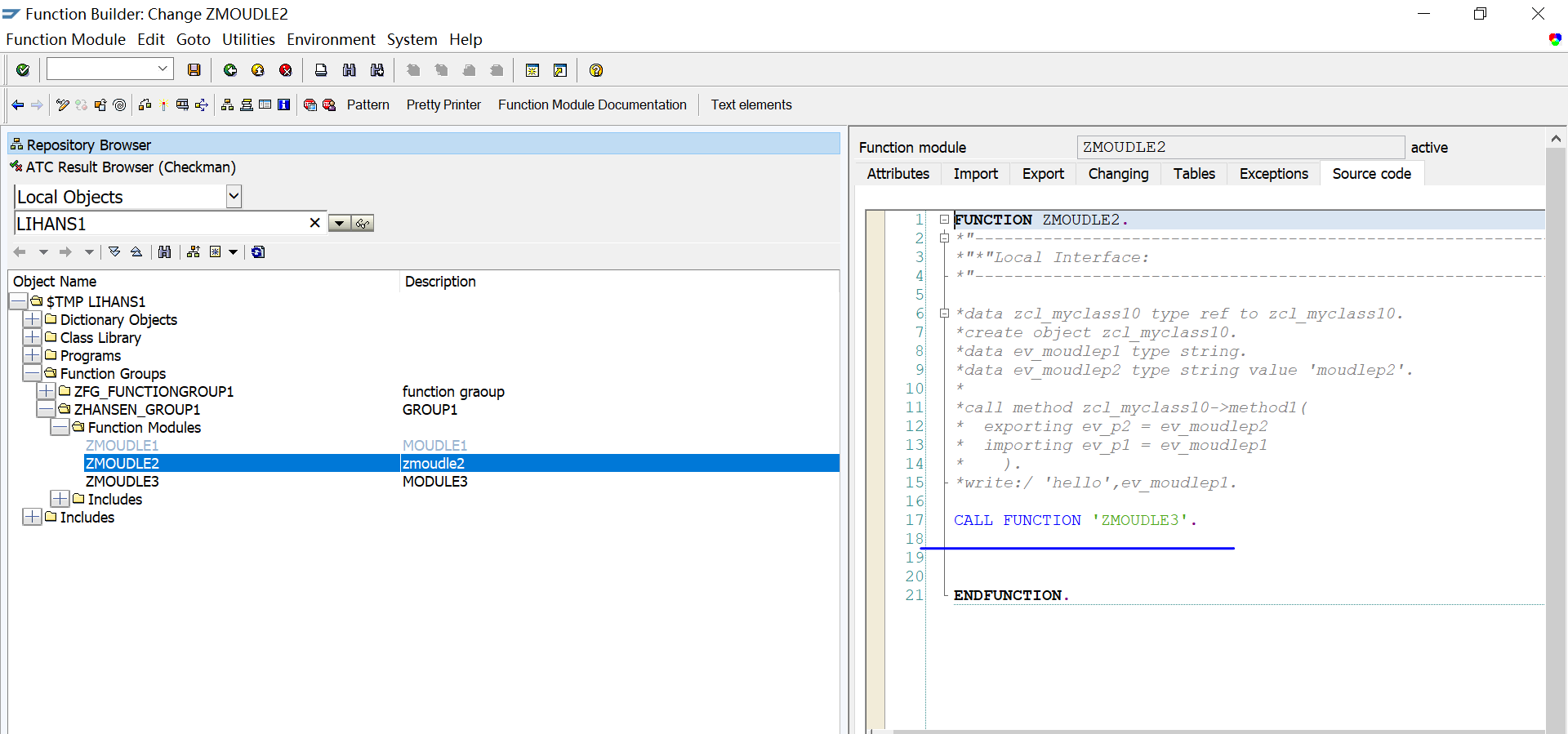Image resolution: width=1568 pixels, height=734 pixels.
Task: Click the yellow Exit up-arrow icon
Action: pyautogui.click(x=258, y=70)
